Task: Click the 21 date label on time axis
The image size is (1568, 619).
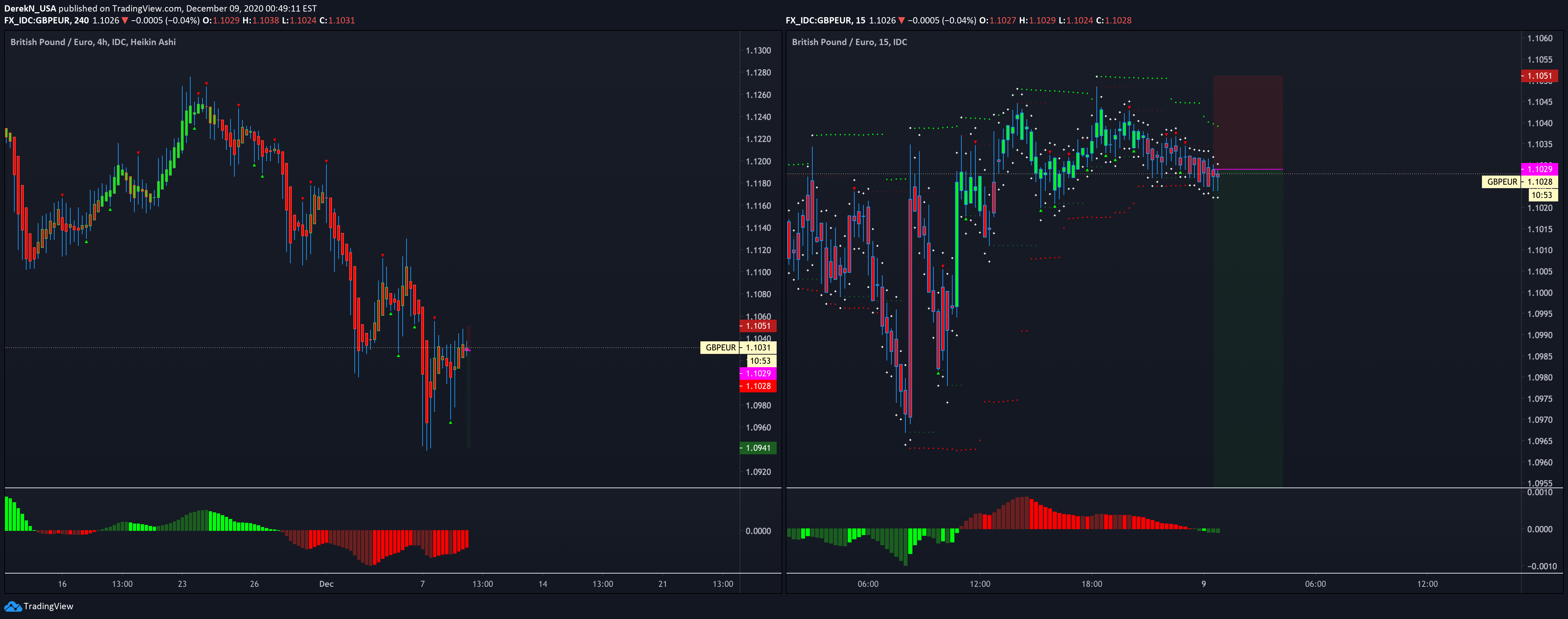Action: (x=663, y=584)
